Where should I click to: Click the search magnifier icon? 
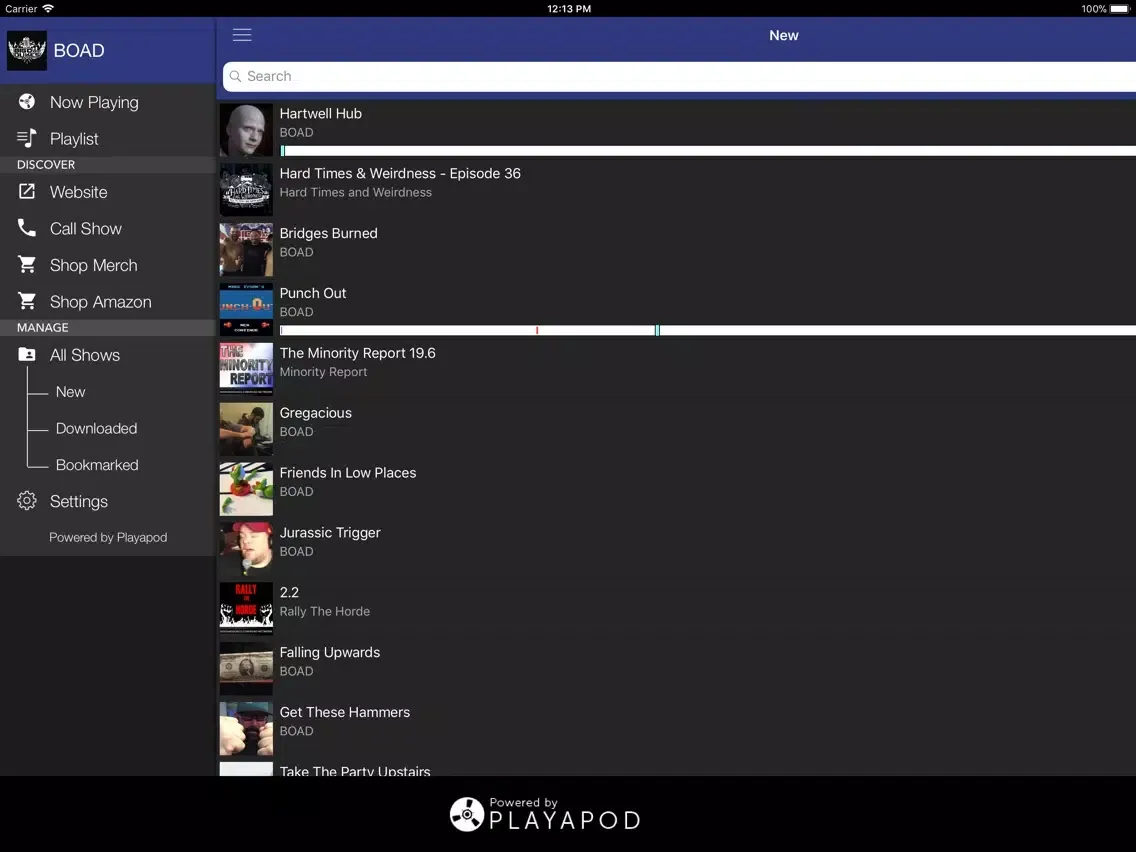(x=235, y=76)
